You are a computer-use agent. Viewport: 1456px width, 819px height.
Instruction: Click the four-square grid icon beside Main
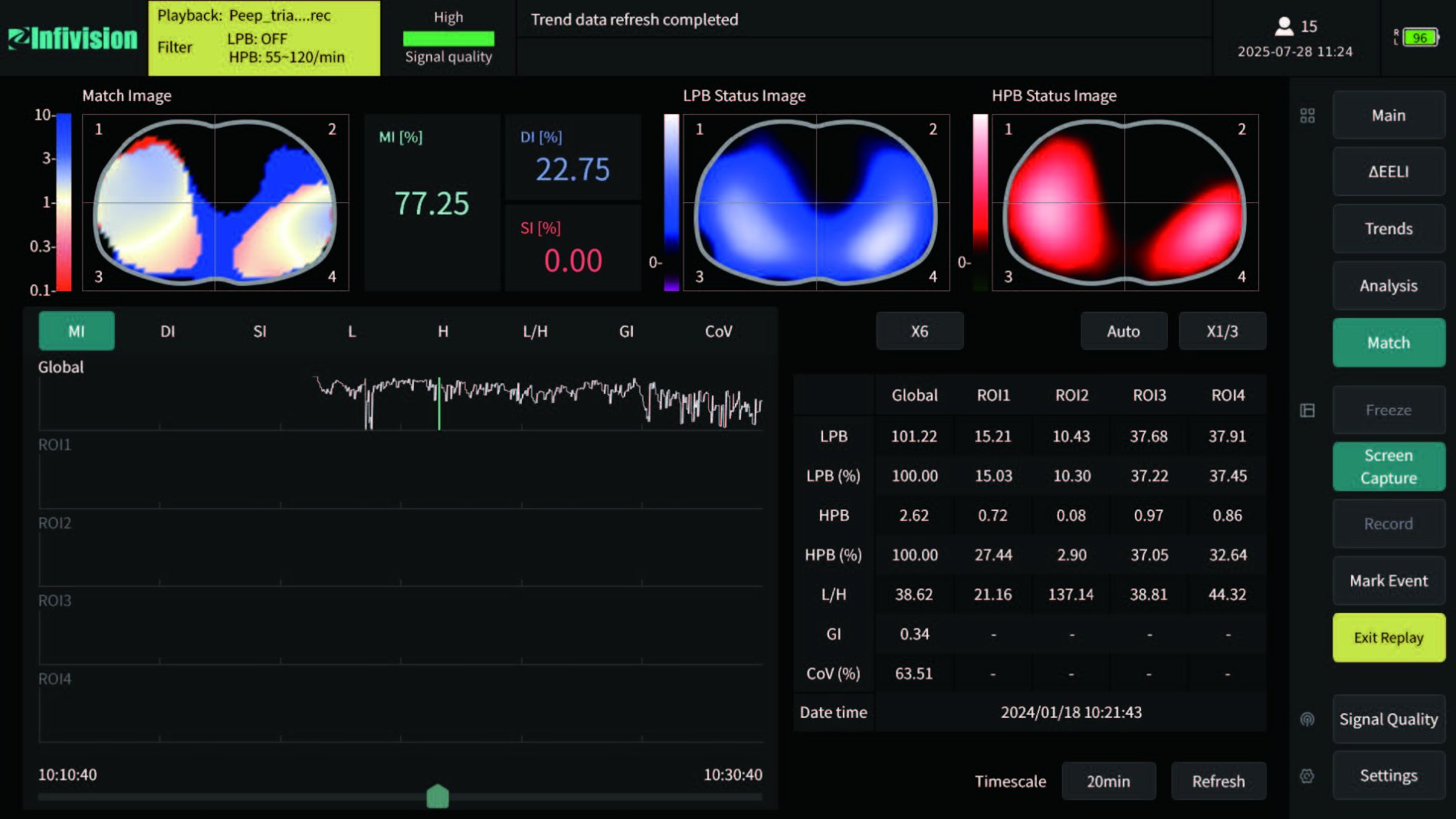pos(1307,116)
